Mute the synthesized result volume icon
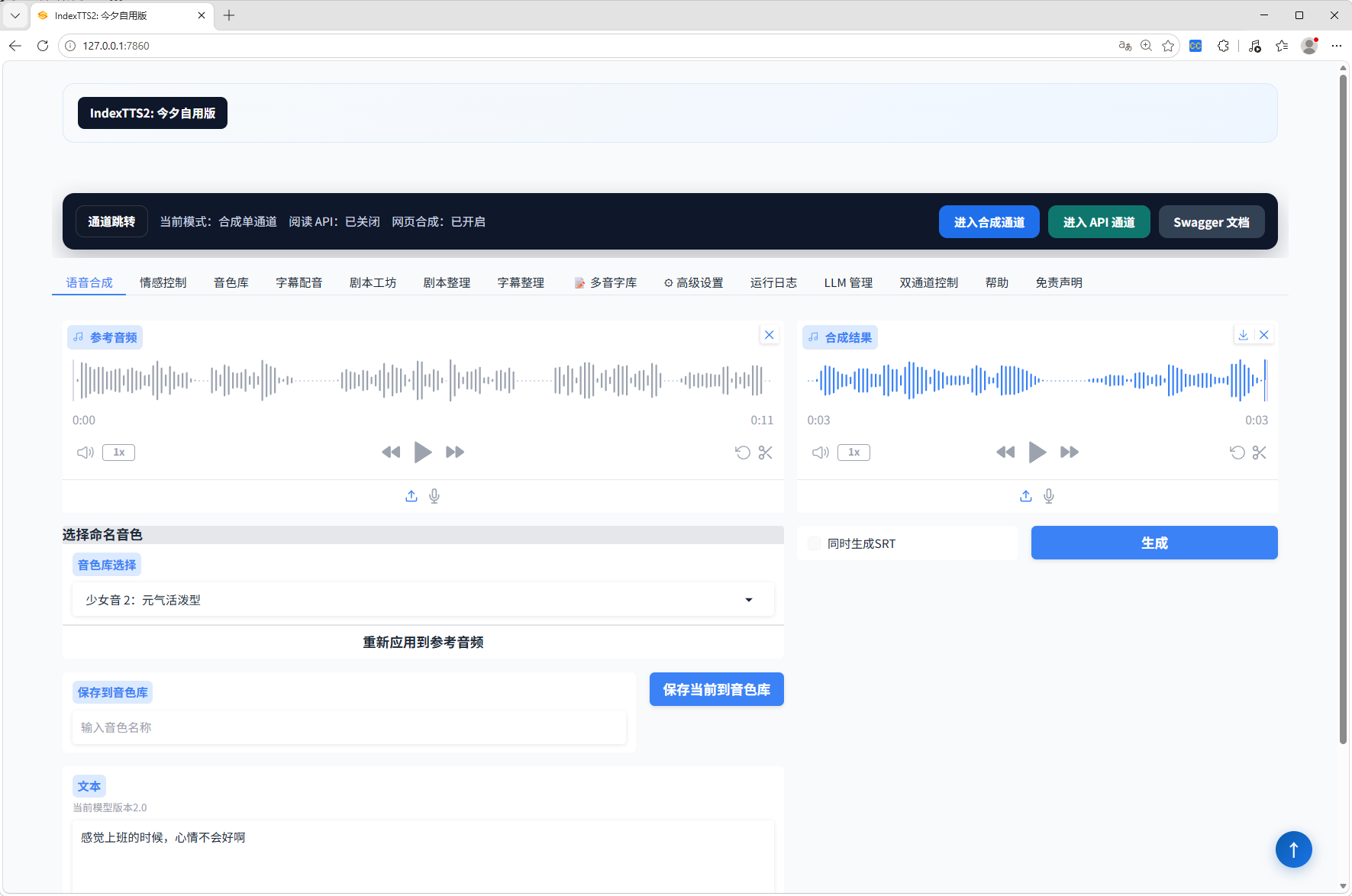The height and width of the screenshot is (896, 1352). (x=821, y=453)
